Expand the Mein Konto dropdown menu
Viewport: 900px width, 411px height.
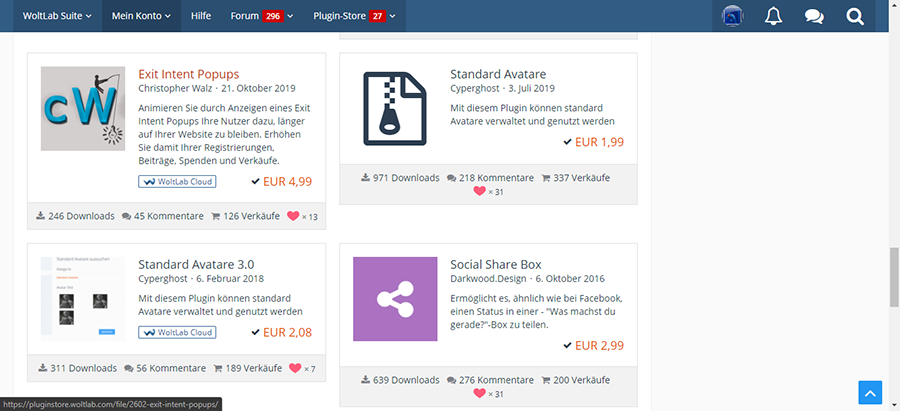140,16
